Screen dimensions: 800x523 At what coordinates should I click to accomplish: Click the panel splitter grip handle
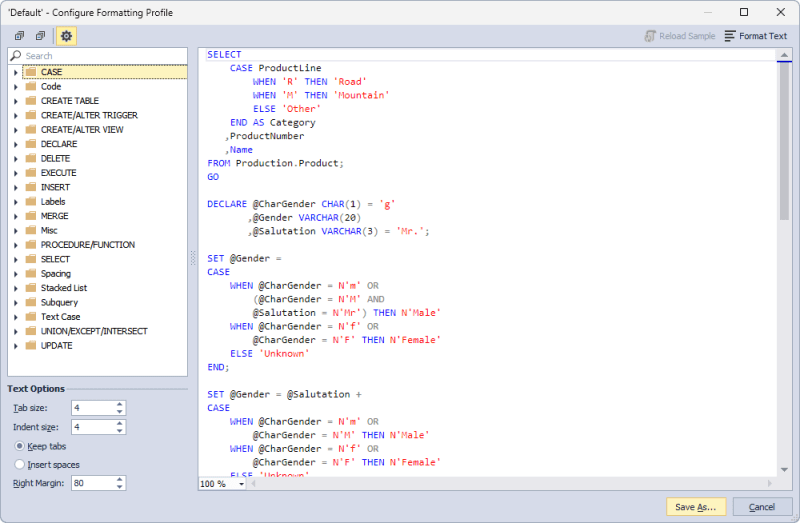point(193,258)
